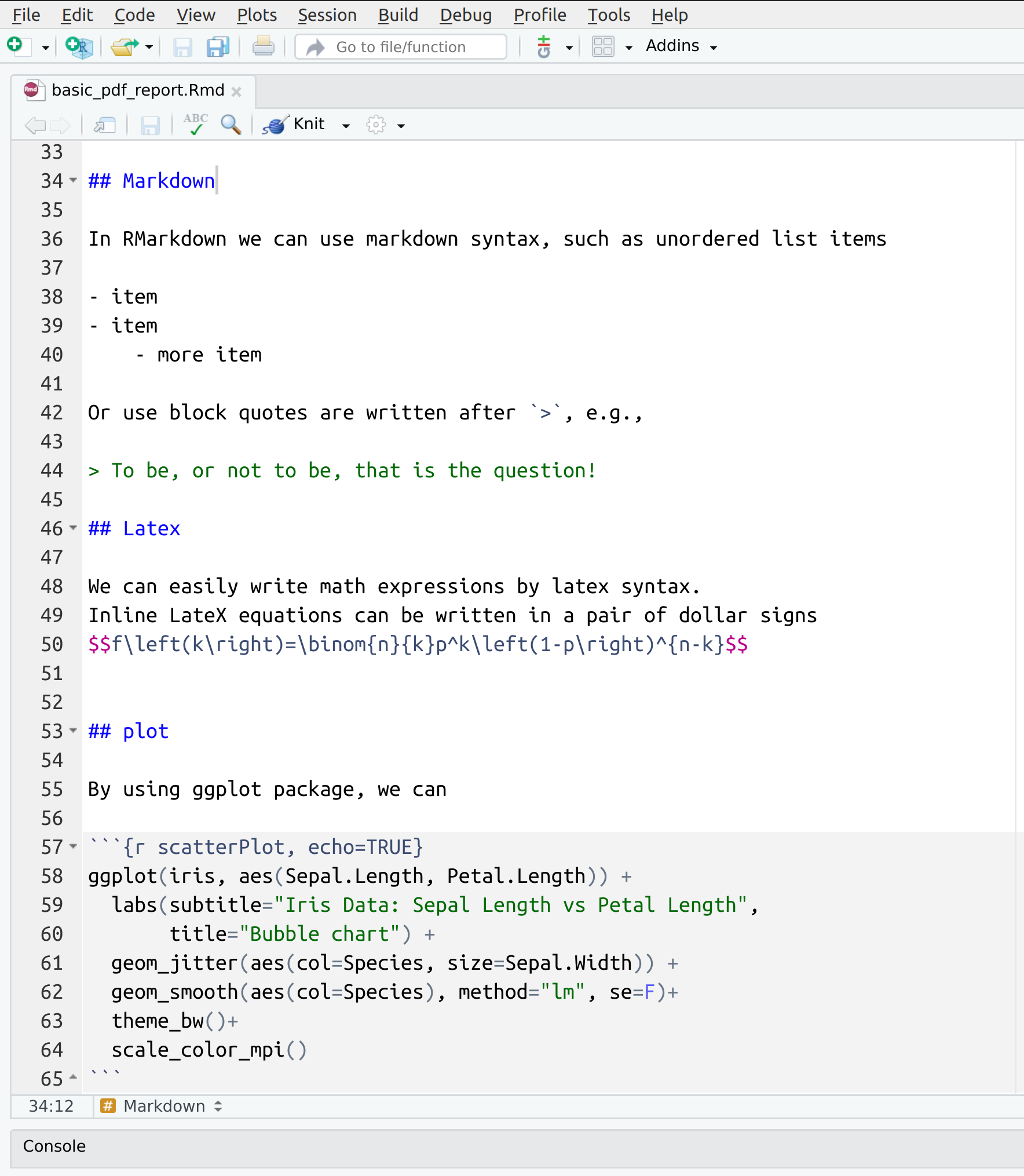Open the Tools menu
Viewport: 1024px width, 1176px height.
[x=609, y=15]
